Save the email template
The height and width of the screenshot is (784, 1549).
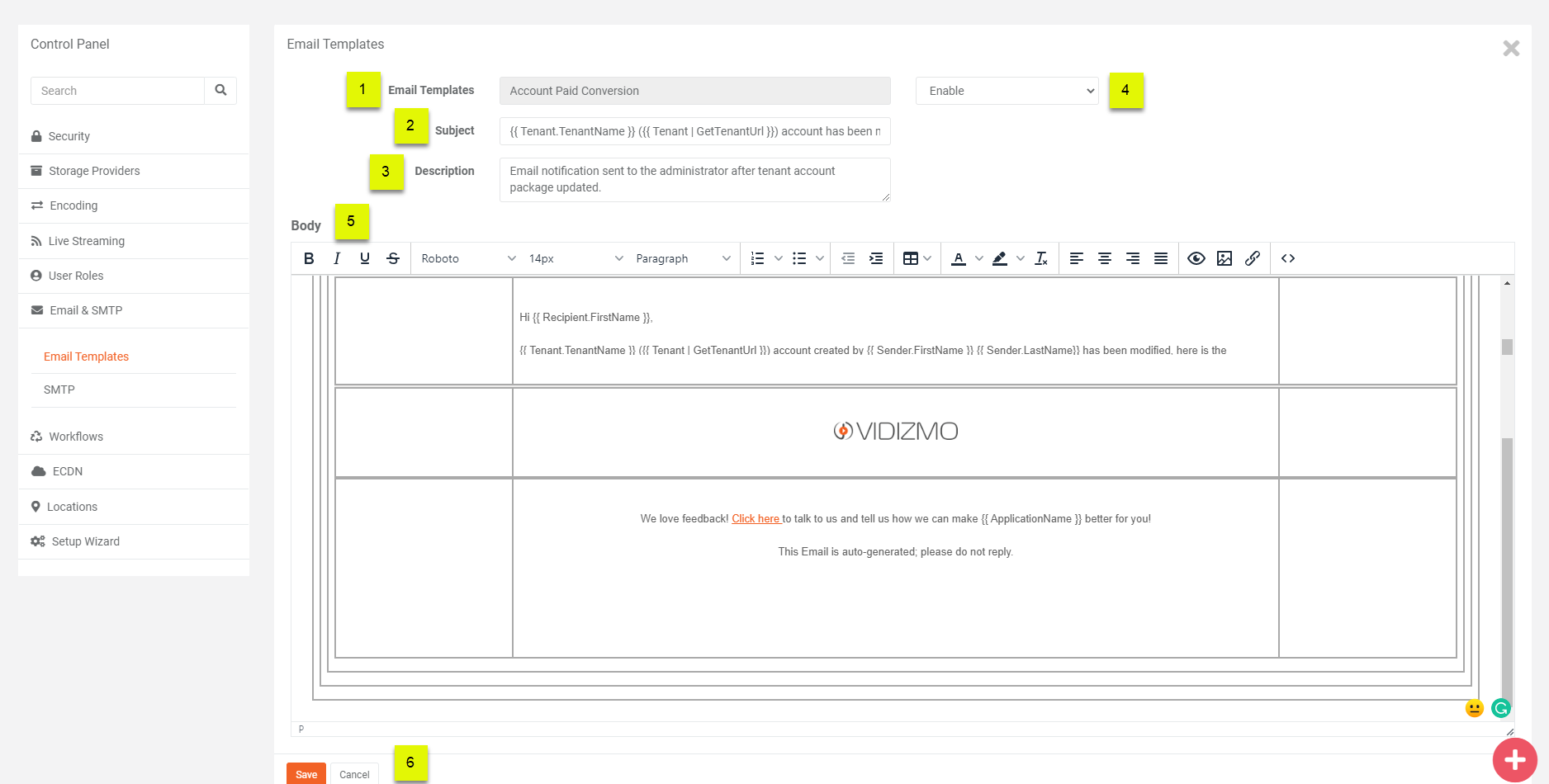point(306,774)
